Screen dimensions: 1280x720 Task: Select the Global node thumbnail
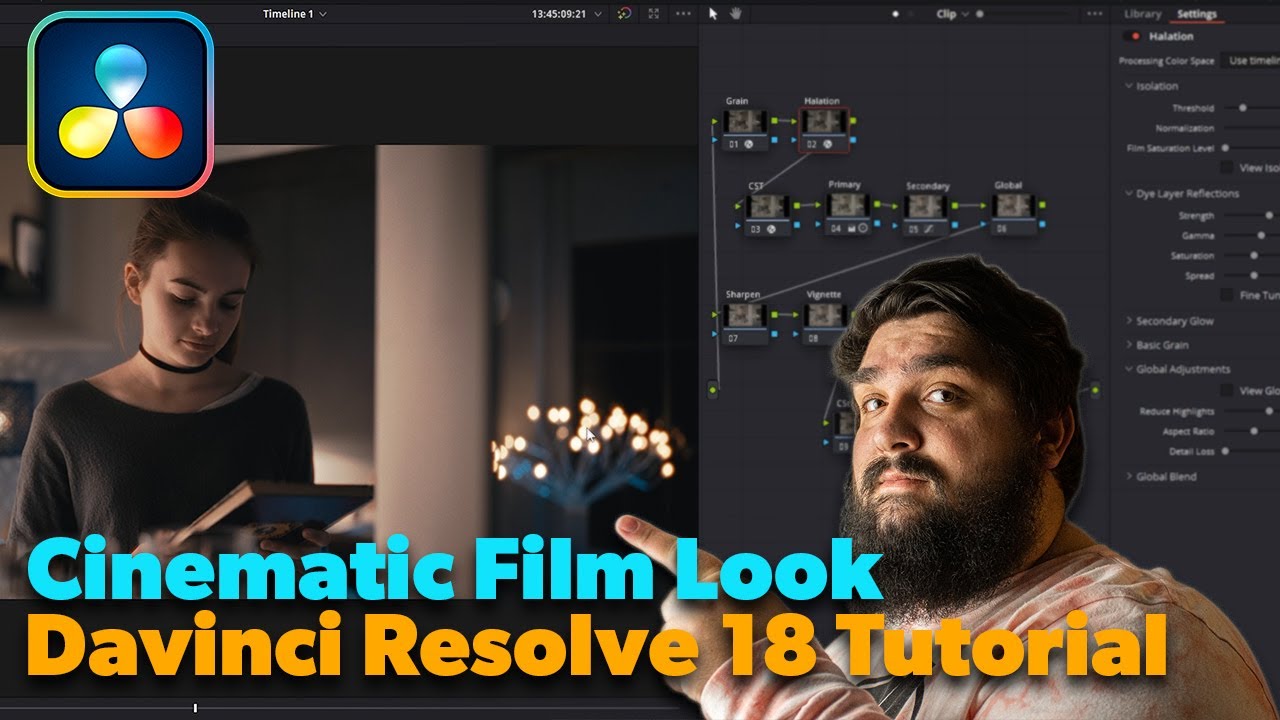(x=1013, y=206)
